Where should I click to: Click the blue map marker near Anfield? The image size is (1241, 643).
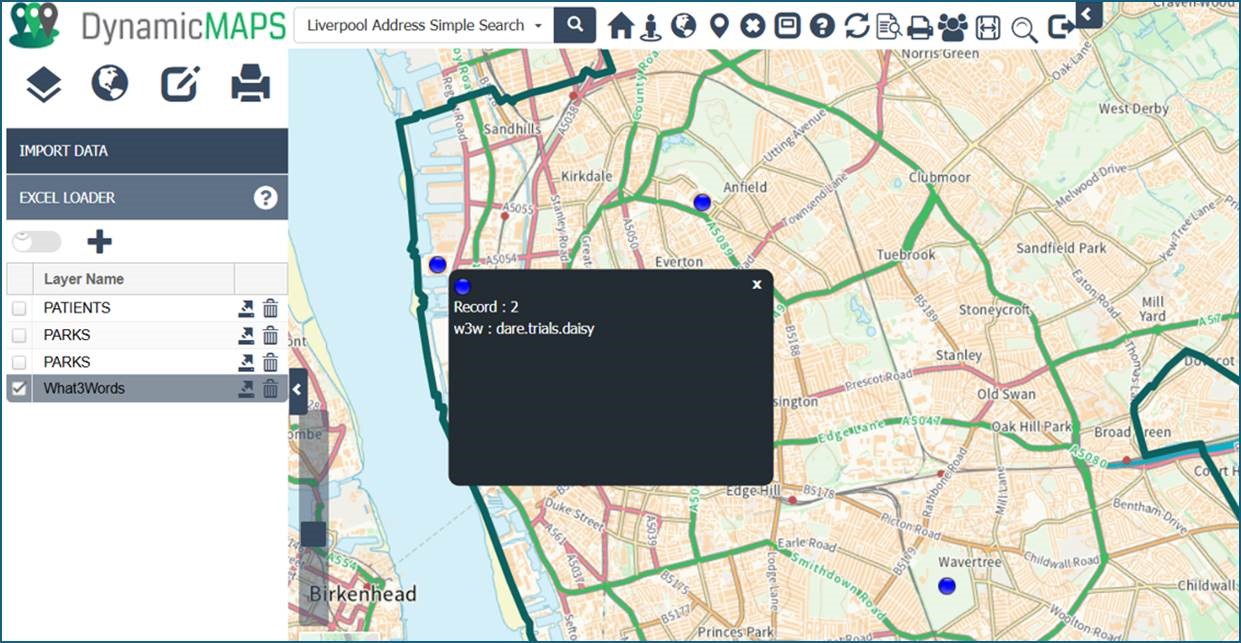click(x=702, y=202)
